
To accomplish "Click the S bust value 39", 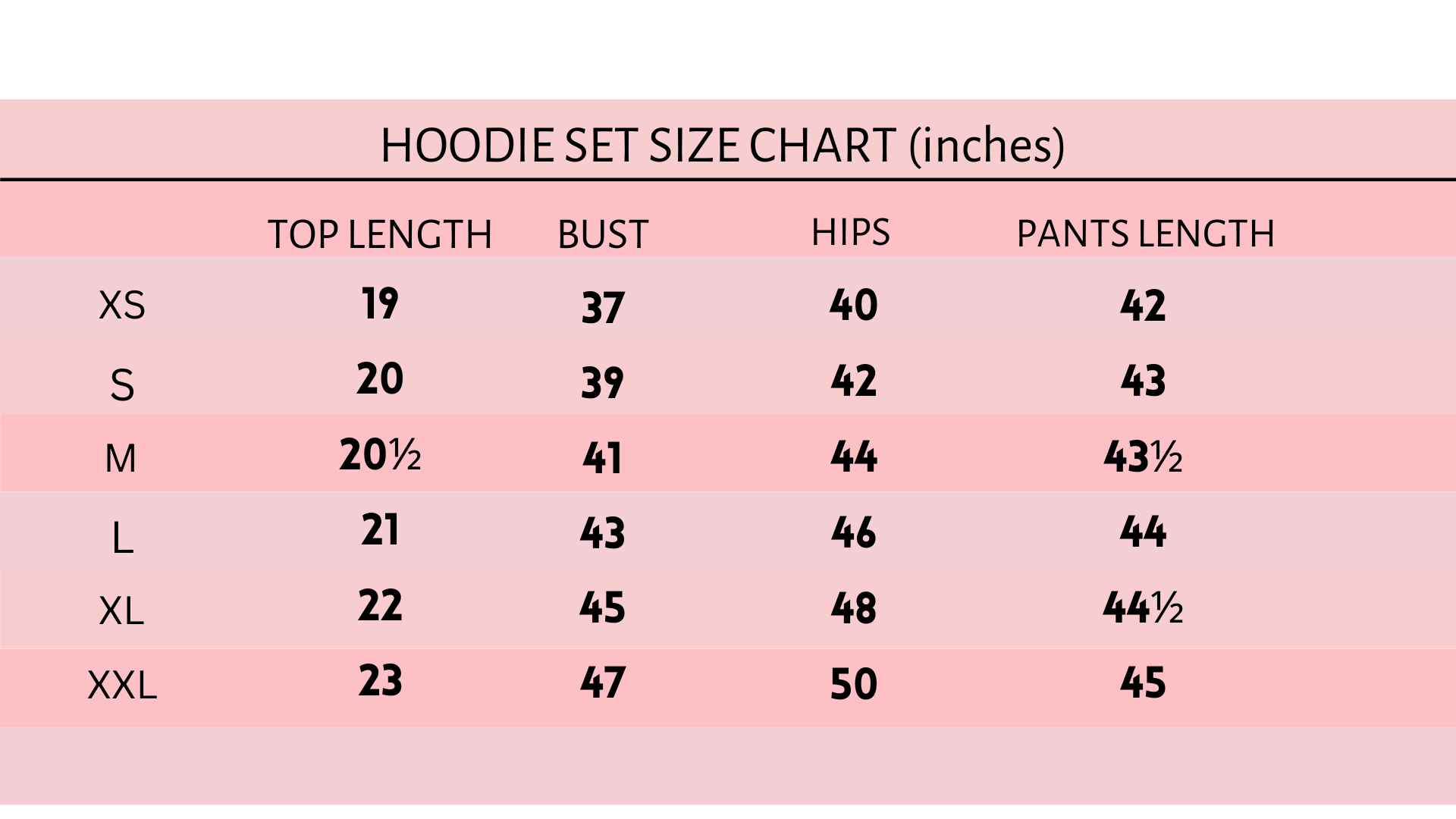I will [603, 382].
